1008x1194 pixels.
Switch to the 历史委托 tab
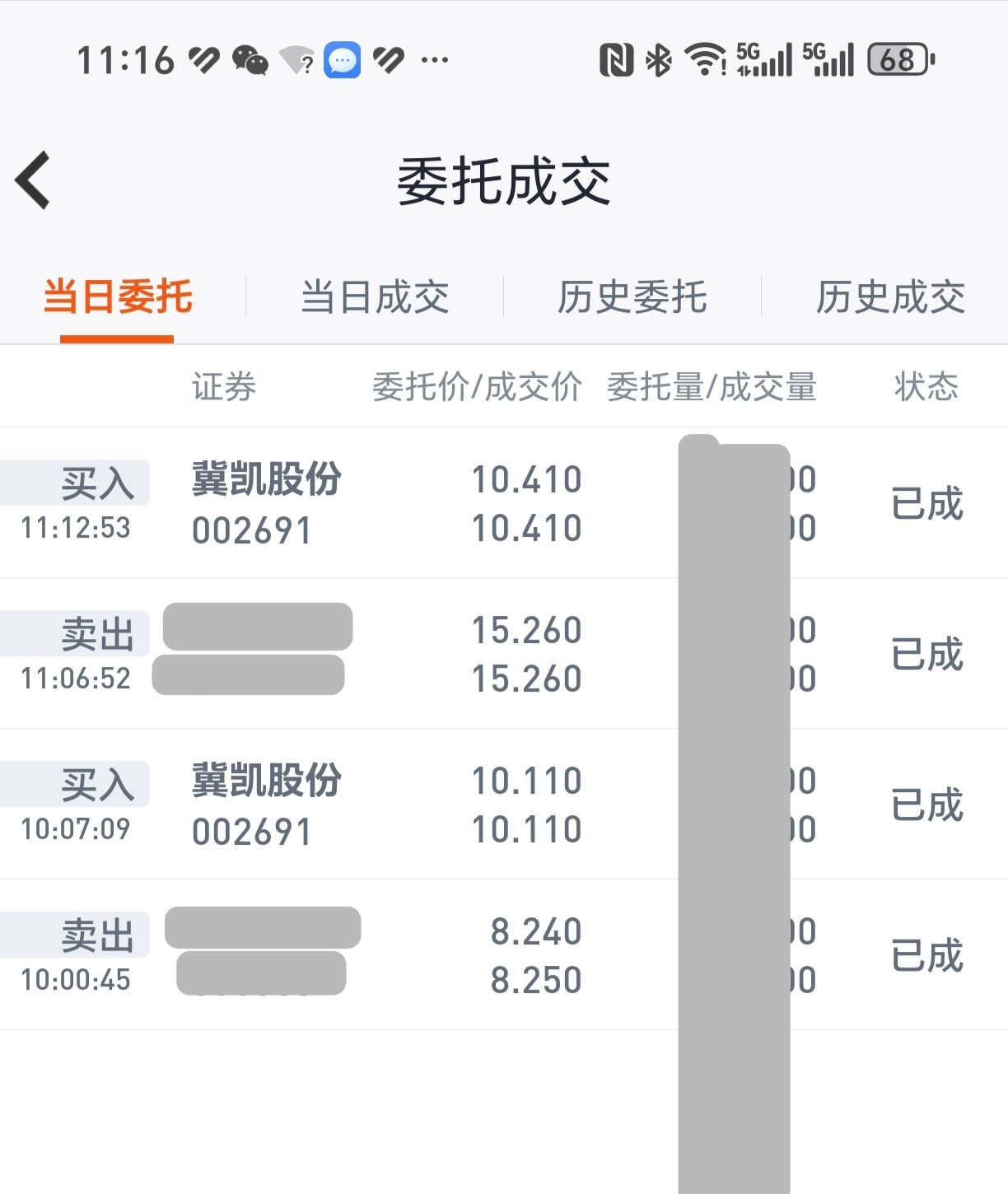point(632,297)
